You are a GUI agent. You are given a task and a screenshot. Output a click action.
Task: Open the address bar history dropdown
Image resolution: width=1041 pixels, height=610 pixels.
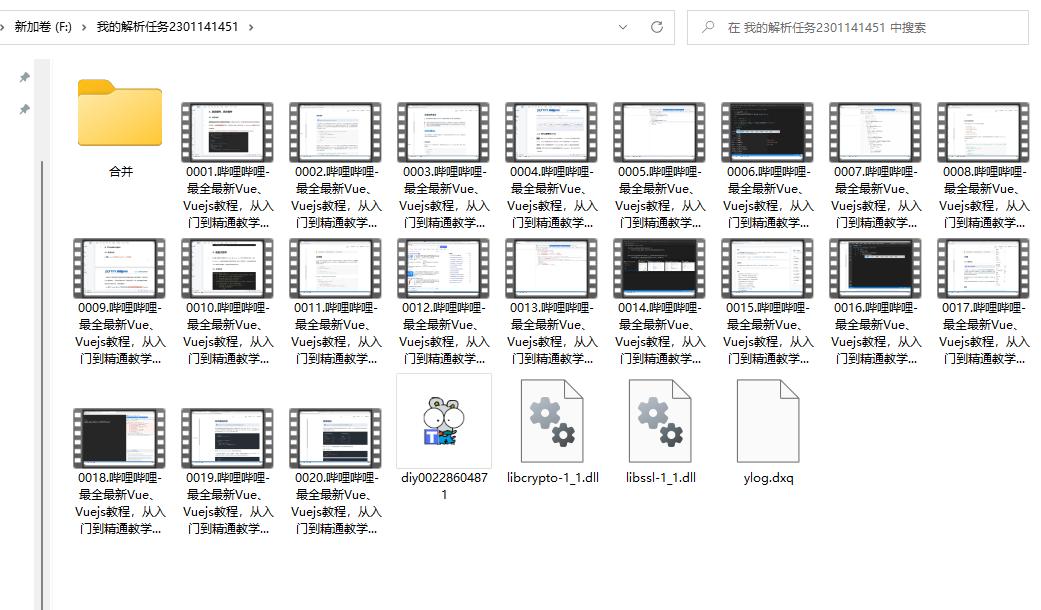tap(623, 27)
